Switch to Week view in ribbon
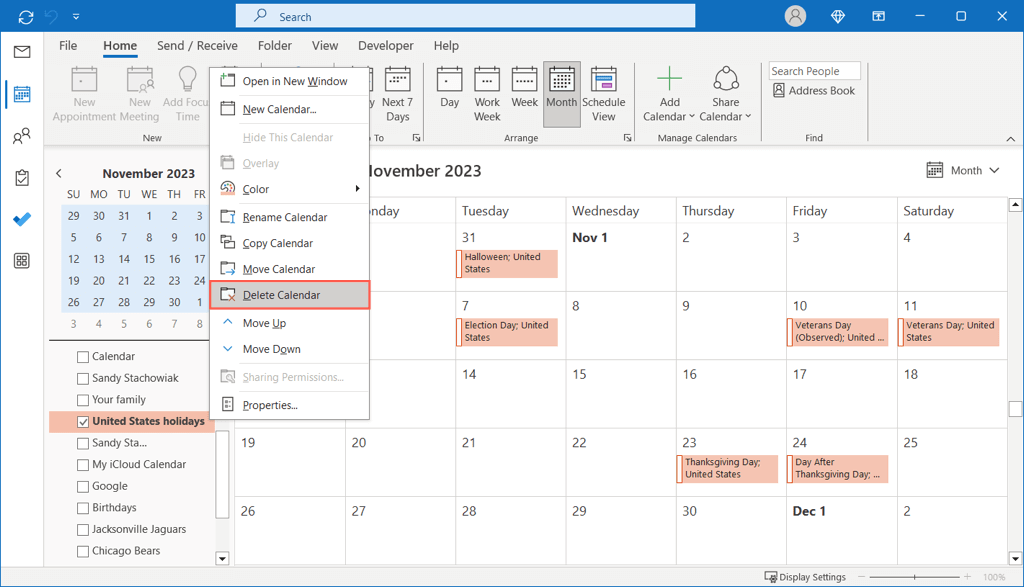Screen dimensions: 1024x587 pos(524,87)
